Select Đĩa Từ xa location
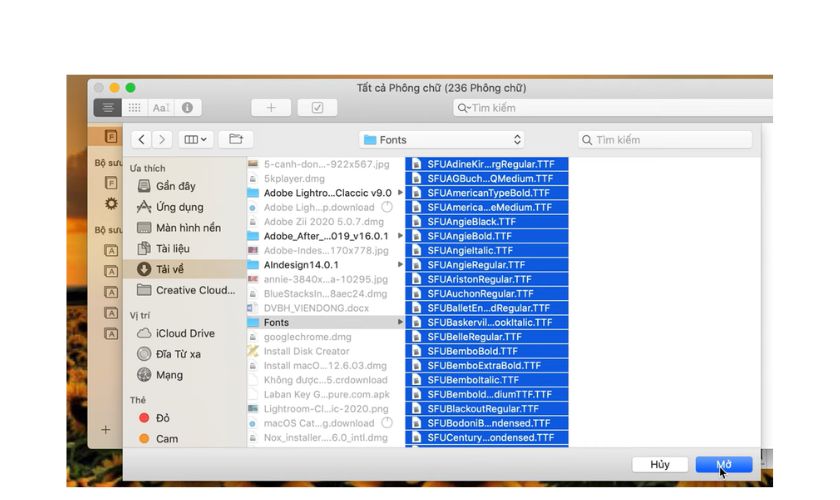The image size is (840, 500). point(184,354)
